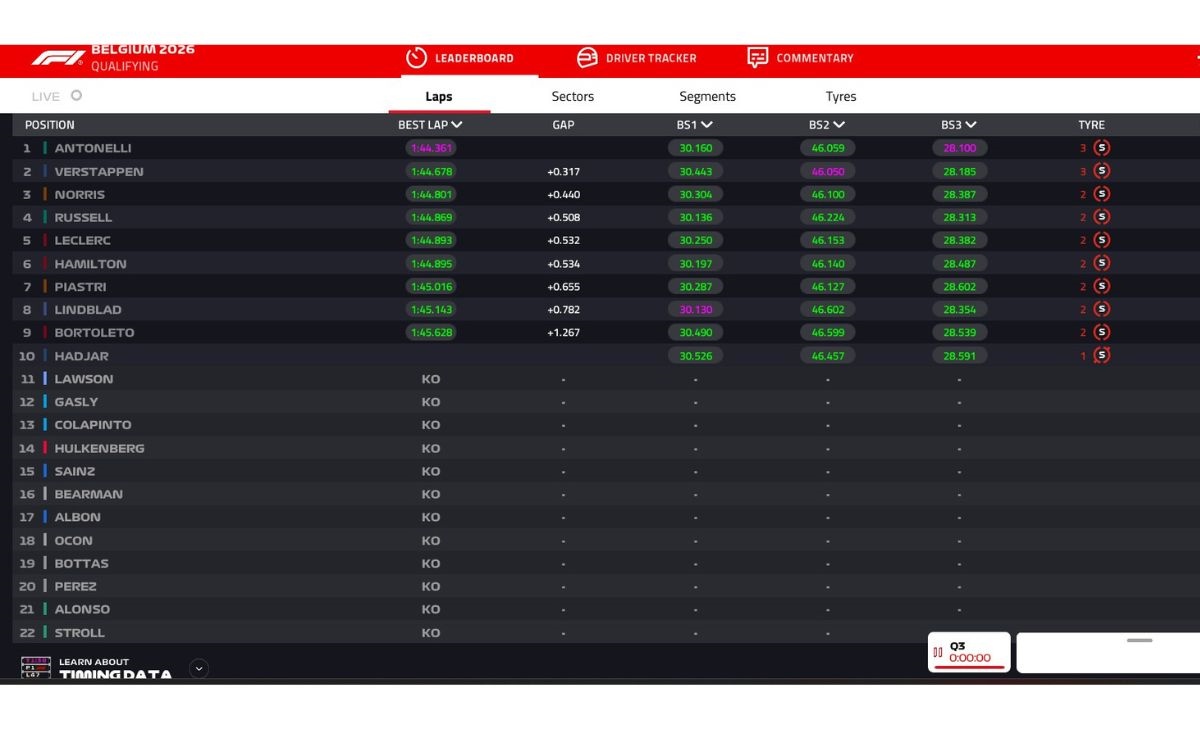Viewport: 1200px width, 729px height.
Task: Sort by BEST LAP dropdown arrow
Action: [x=457, y=125]
